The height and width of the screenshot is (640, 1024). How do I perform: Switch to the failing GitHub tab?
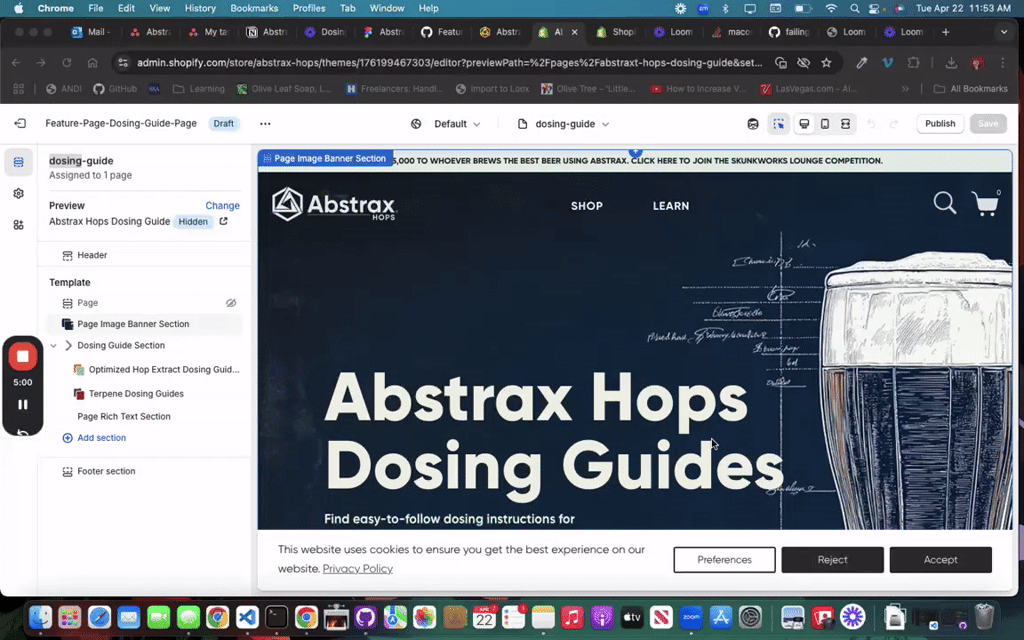(x=790, y=32)
